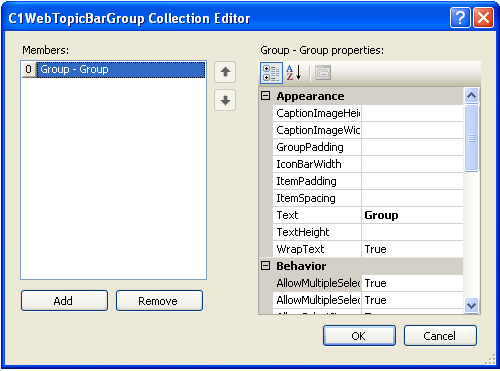Select the GroupPadding property value field

pyautogui.click(x=412, y=147)
